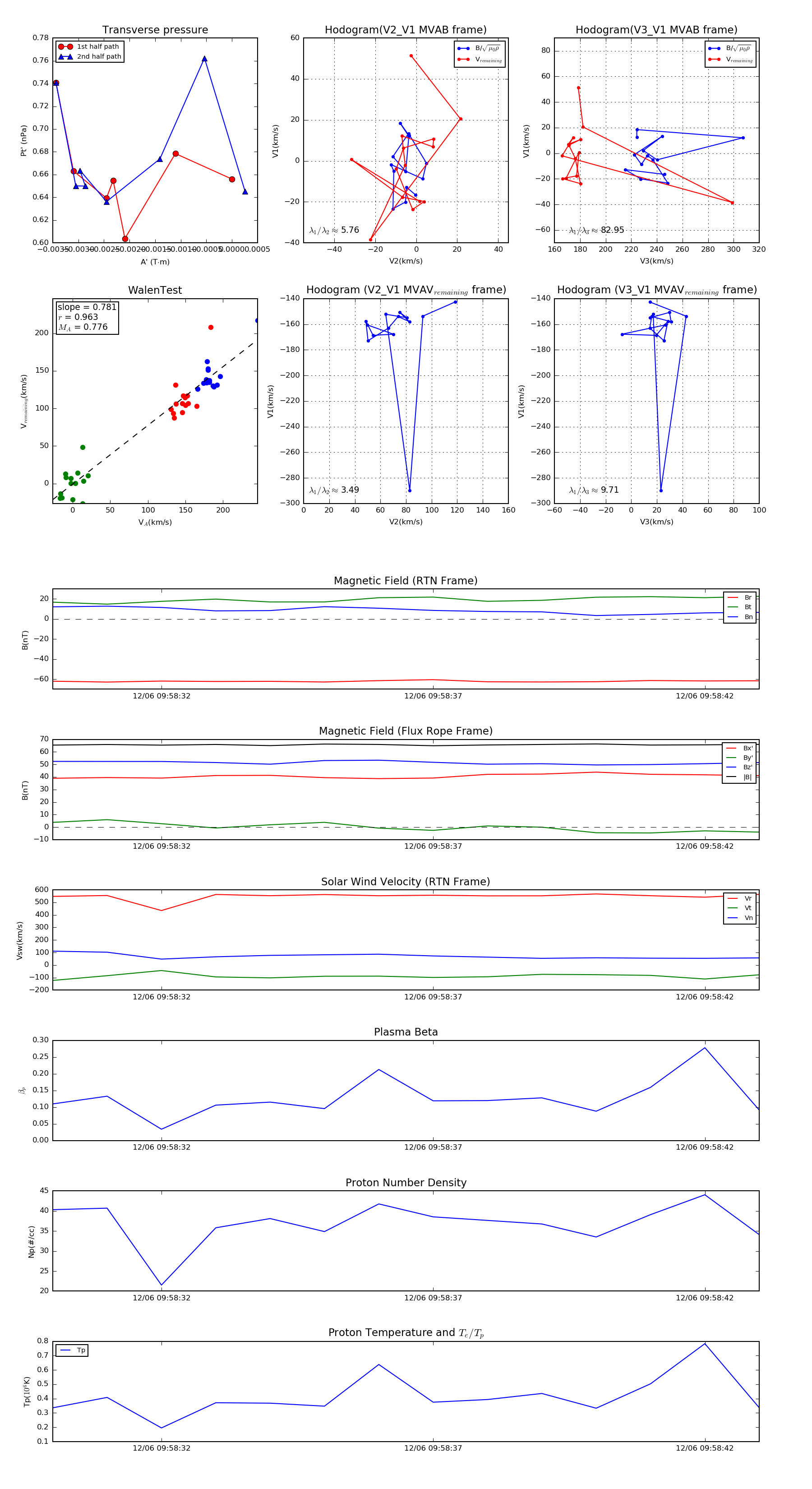Click 'V2(km/s)' x-axis label of V2_V1 MVAB hodogram
The height and width of the screenshot is (1489, 812).
coord(406,261)
